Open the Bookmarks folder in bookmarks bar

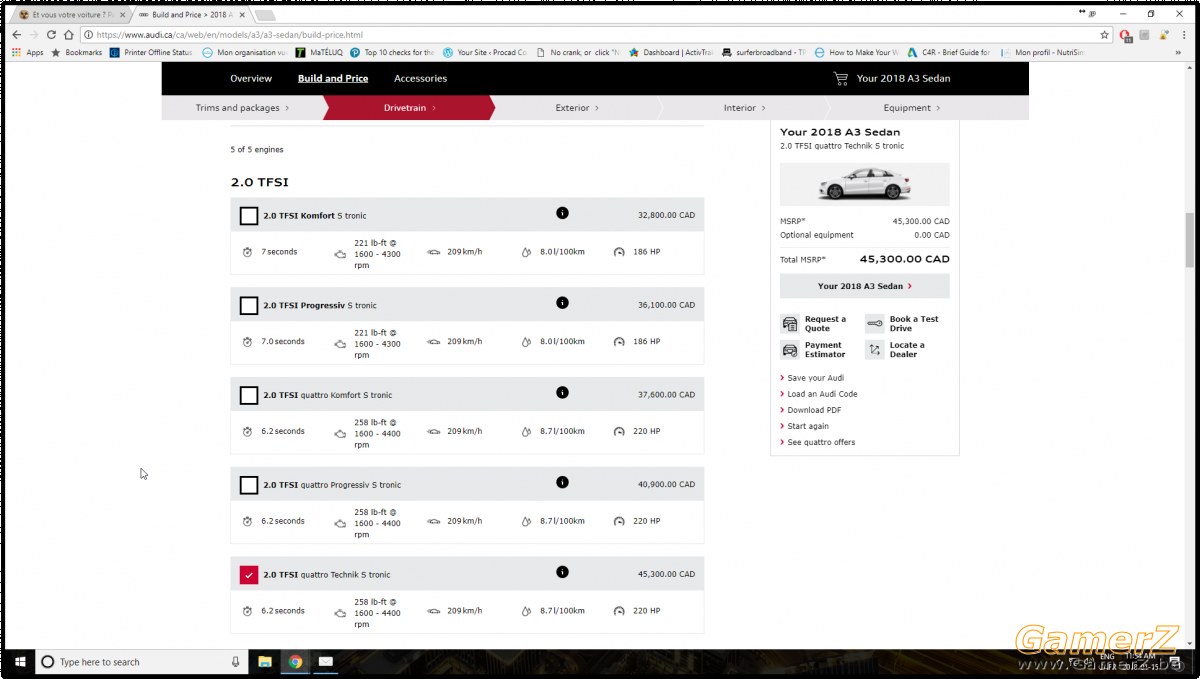[x=76, y=53]
